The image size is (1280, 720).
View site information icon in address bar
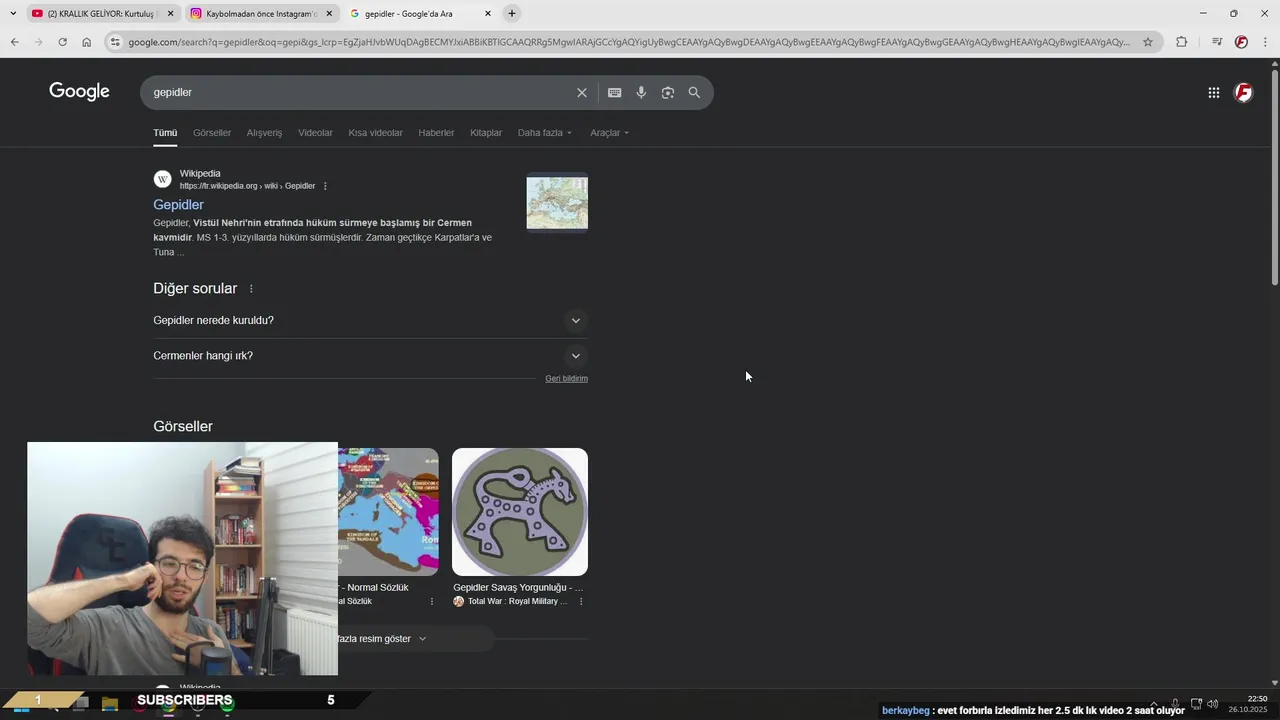coord(115,42)
